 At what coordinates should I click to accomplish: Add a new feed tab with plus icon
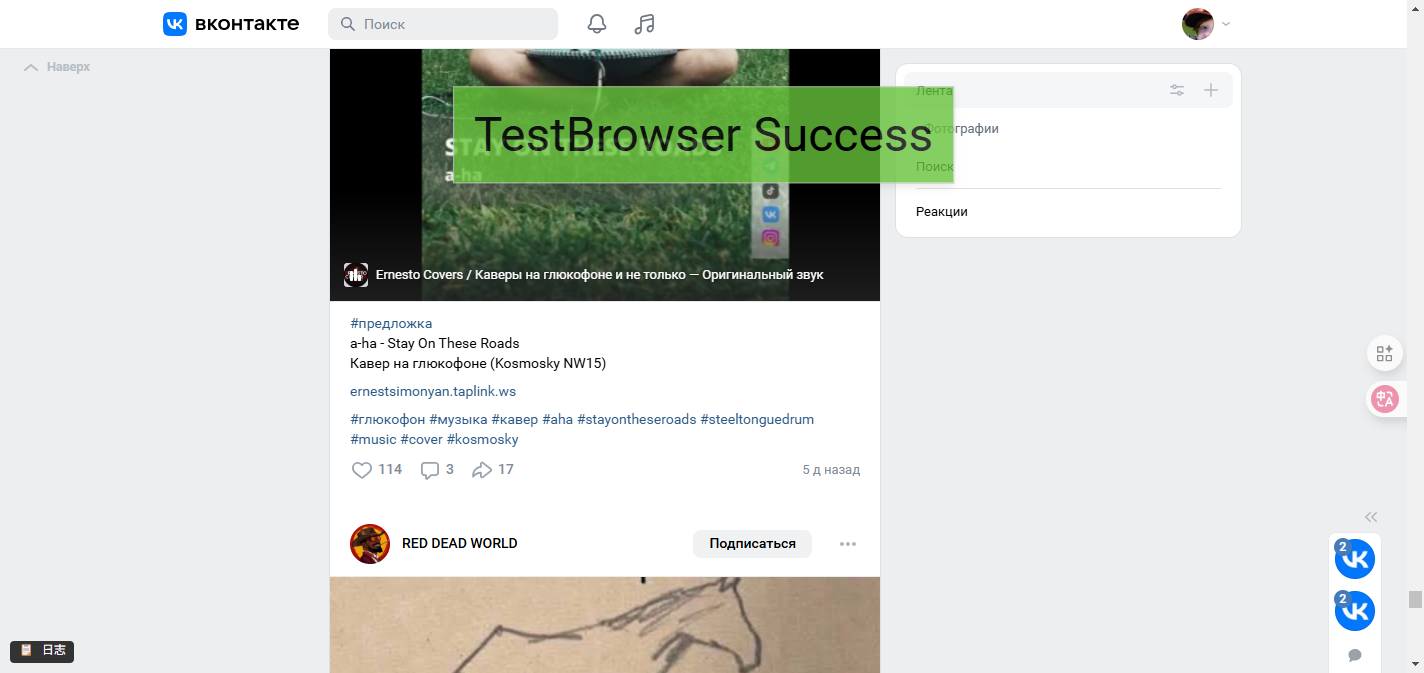click(x=1210, y=90)
